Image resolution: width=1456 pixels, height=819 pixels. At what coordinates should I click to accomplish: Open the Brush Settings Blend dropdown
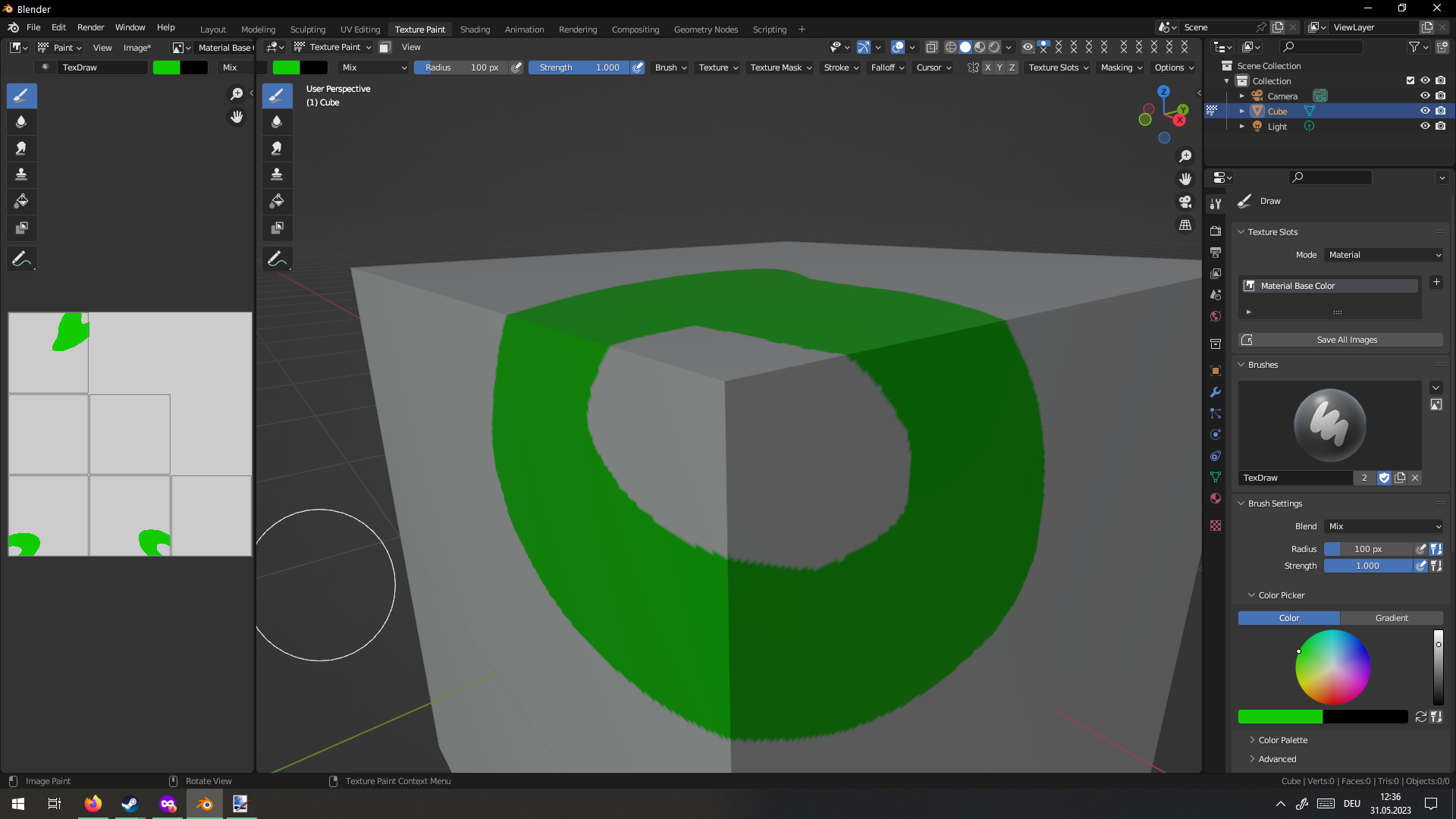[1384, 526]
